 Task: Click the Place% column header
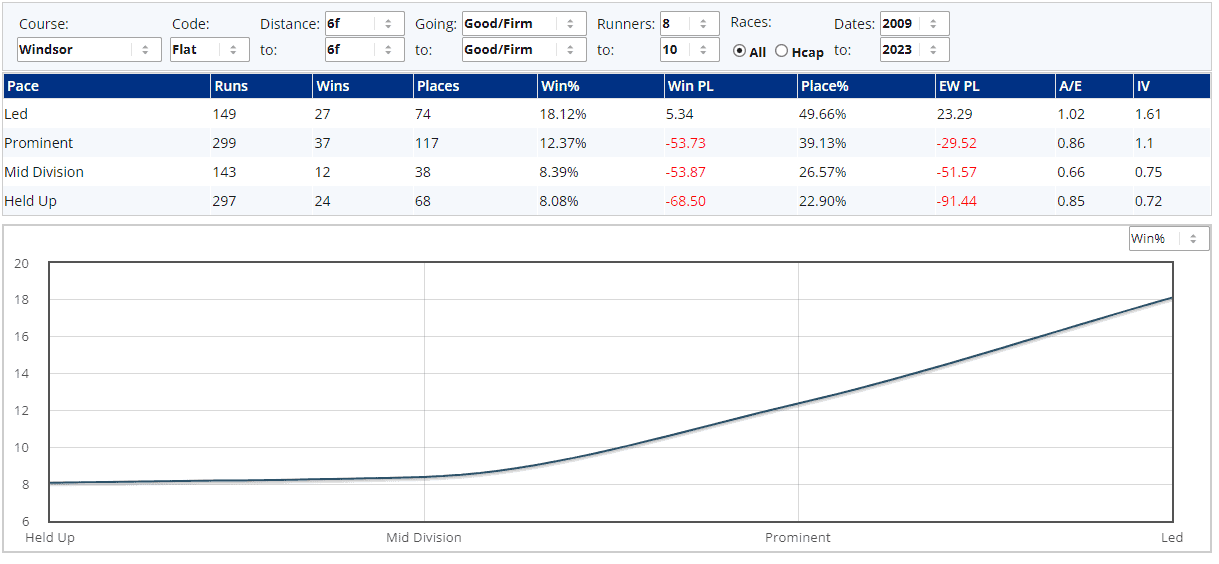pos(825,86)
